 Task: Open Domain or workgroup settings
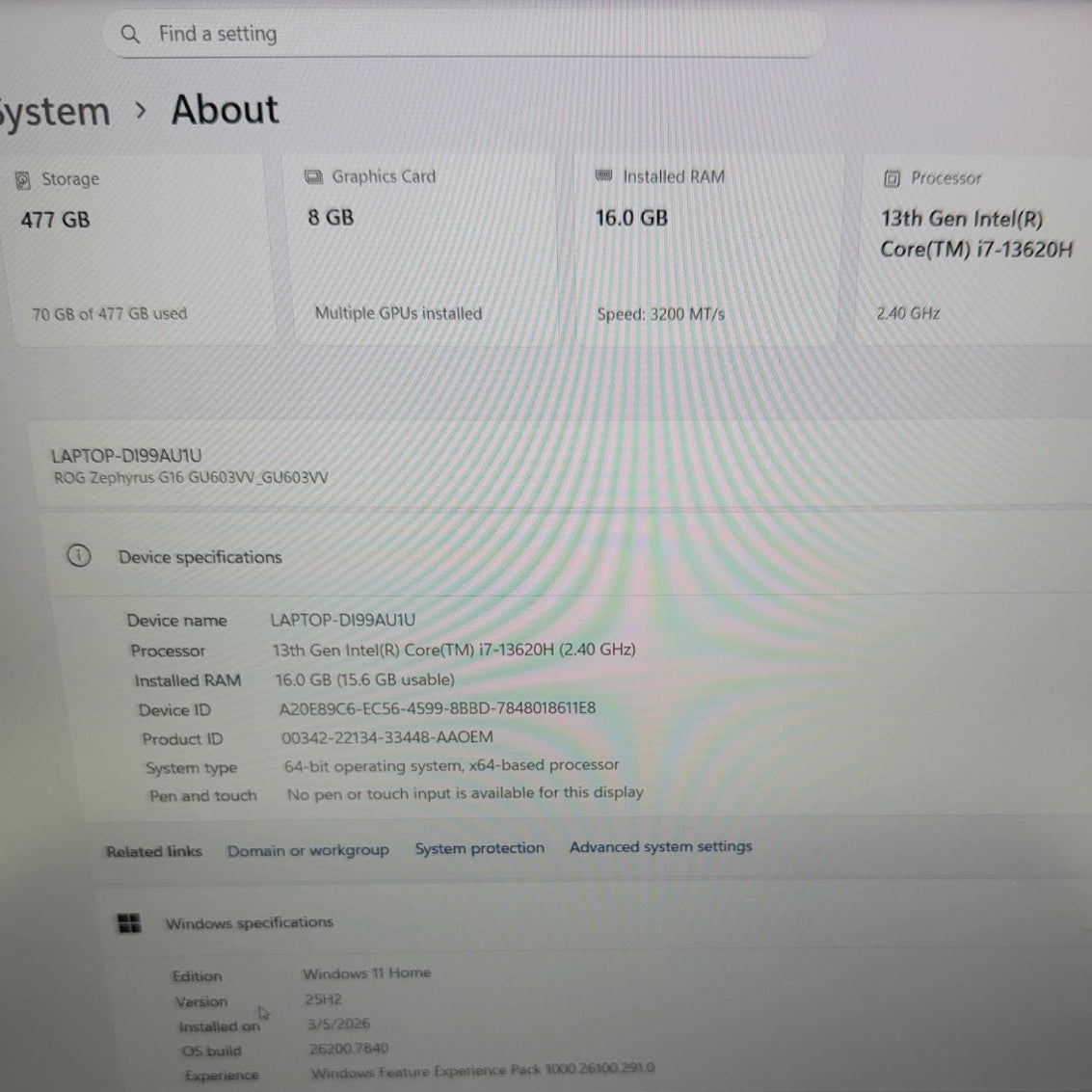coord(307,849)
